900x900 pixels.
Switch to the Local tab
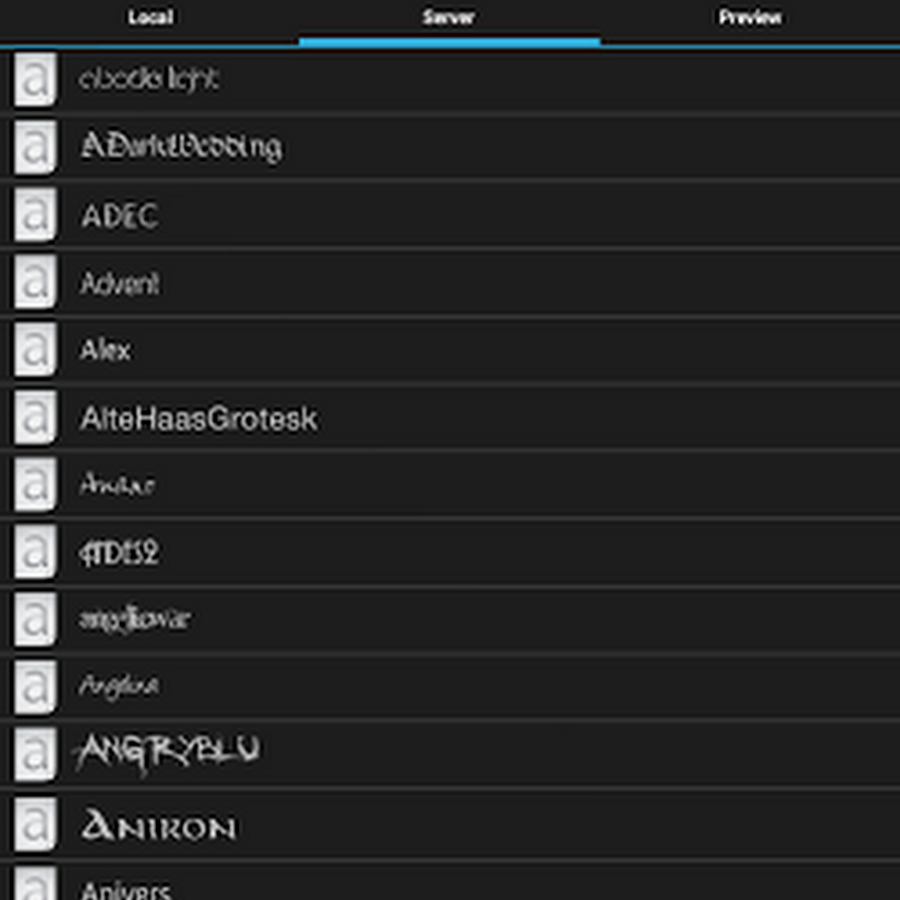150,18
